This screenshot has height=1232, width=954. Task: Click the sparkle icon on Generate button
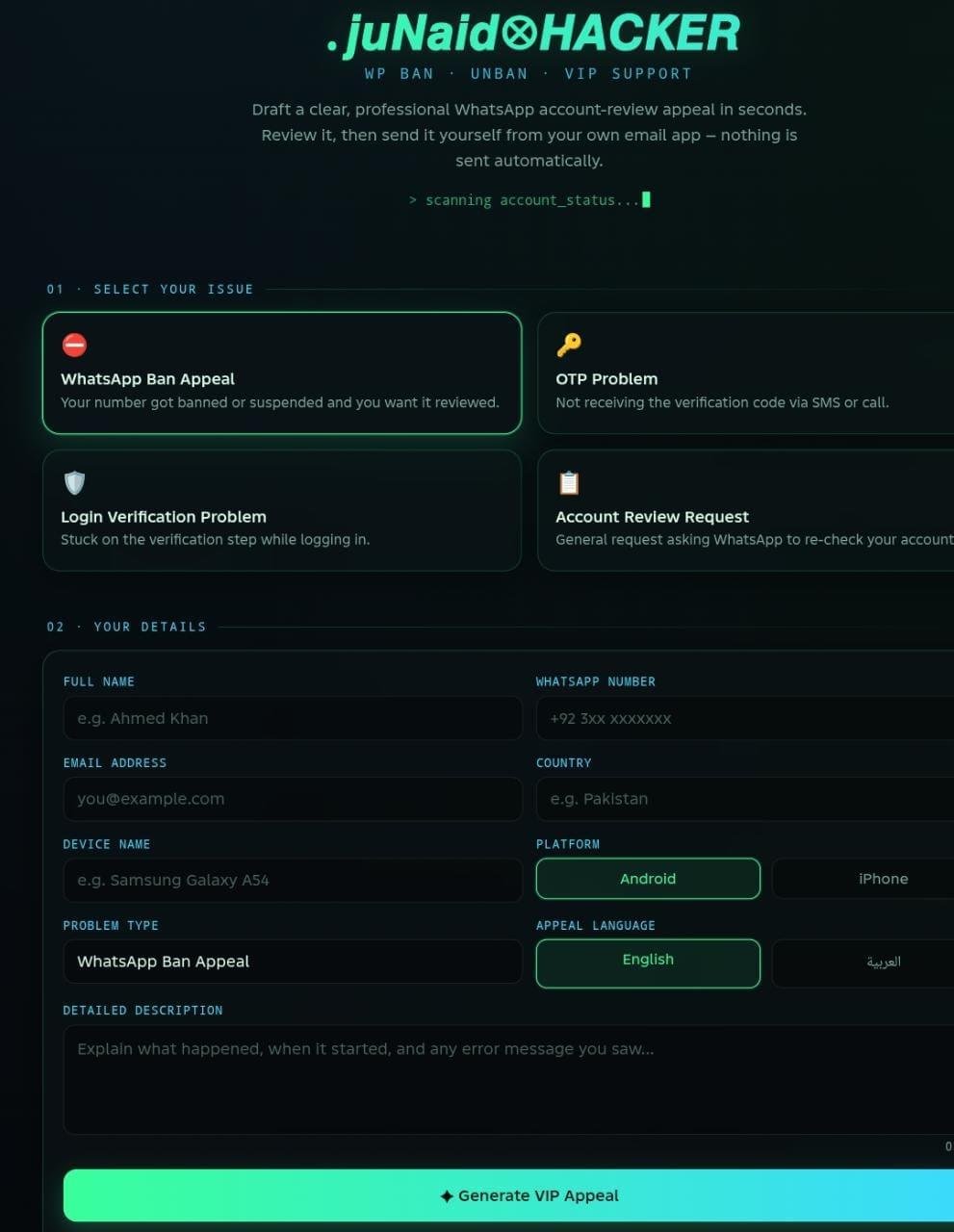pos(447,1196)
